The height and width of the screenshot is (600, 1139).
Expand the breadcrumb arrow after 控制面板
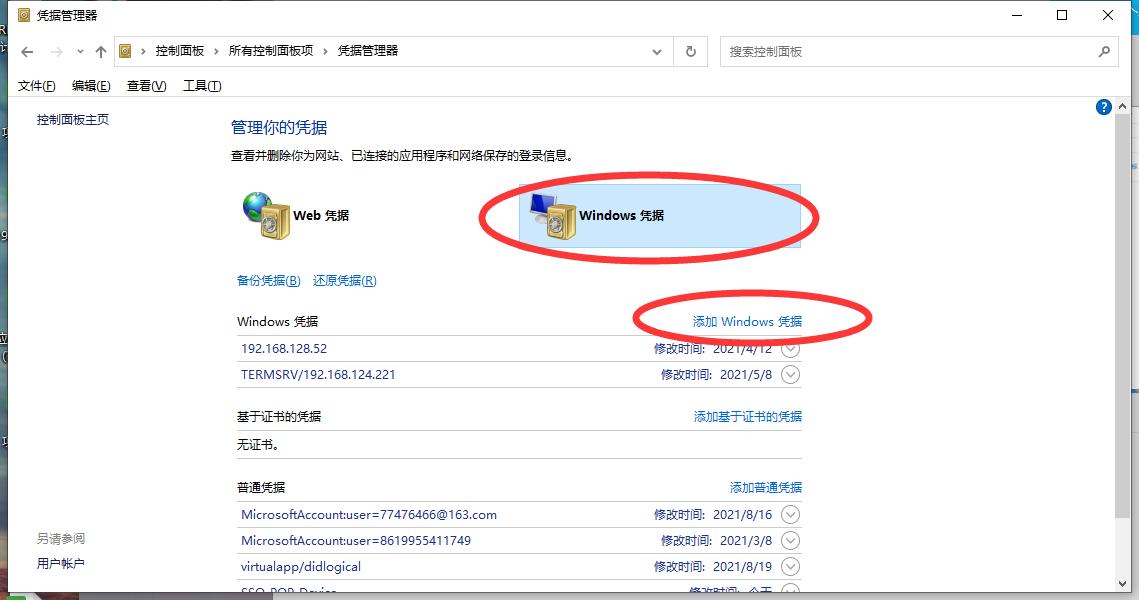coord(216,52)
